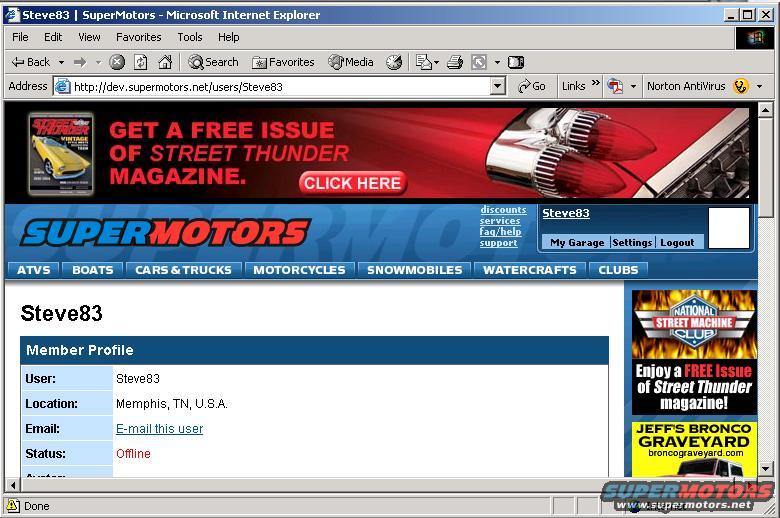The image size is (780, 518).
Task: Click the "E-mail this user" link
Action: click(159, 429)
